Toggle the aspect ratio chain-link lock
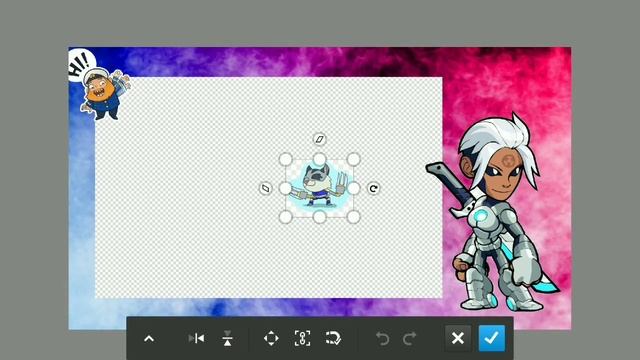This screenshot has width=640, height=360. click(x=302, y=338)
